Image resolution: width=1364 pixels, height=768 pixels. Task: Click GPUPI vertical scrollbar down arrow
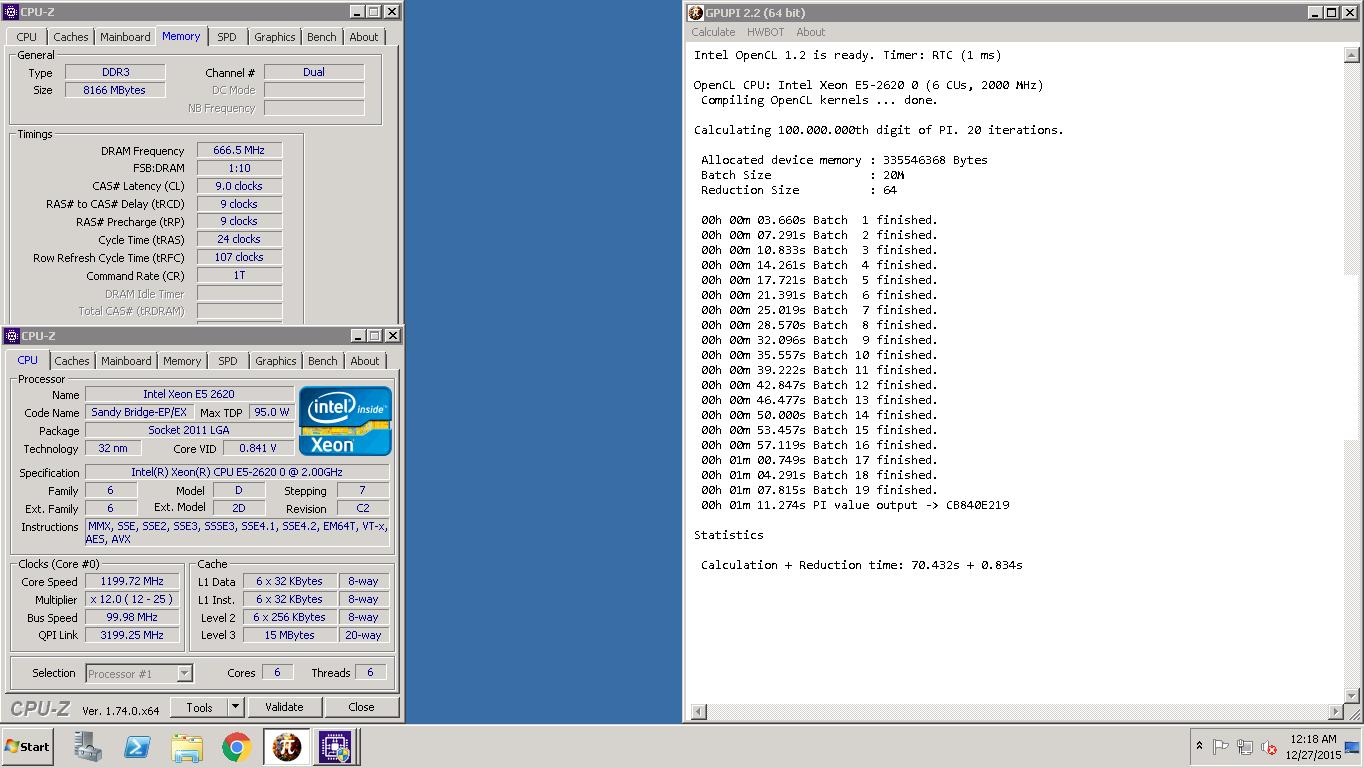[x=1352, y=696]
